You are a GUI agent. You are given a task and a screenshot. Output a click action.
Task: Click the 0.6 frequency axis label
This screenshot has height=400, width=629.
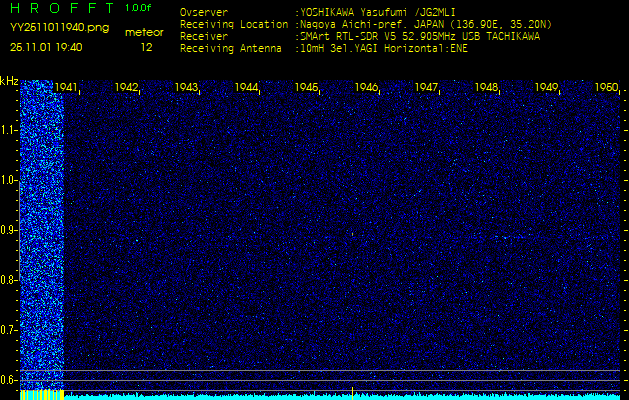tap(9, 379)
